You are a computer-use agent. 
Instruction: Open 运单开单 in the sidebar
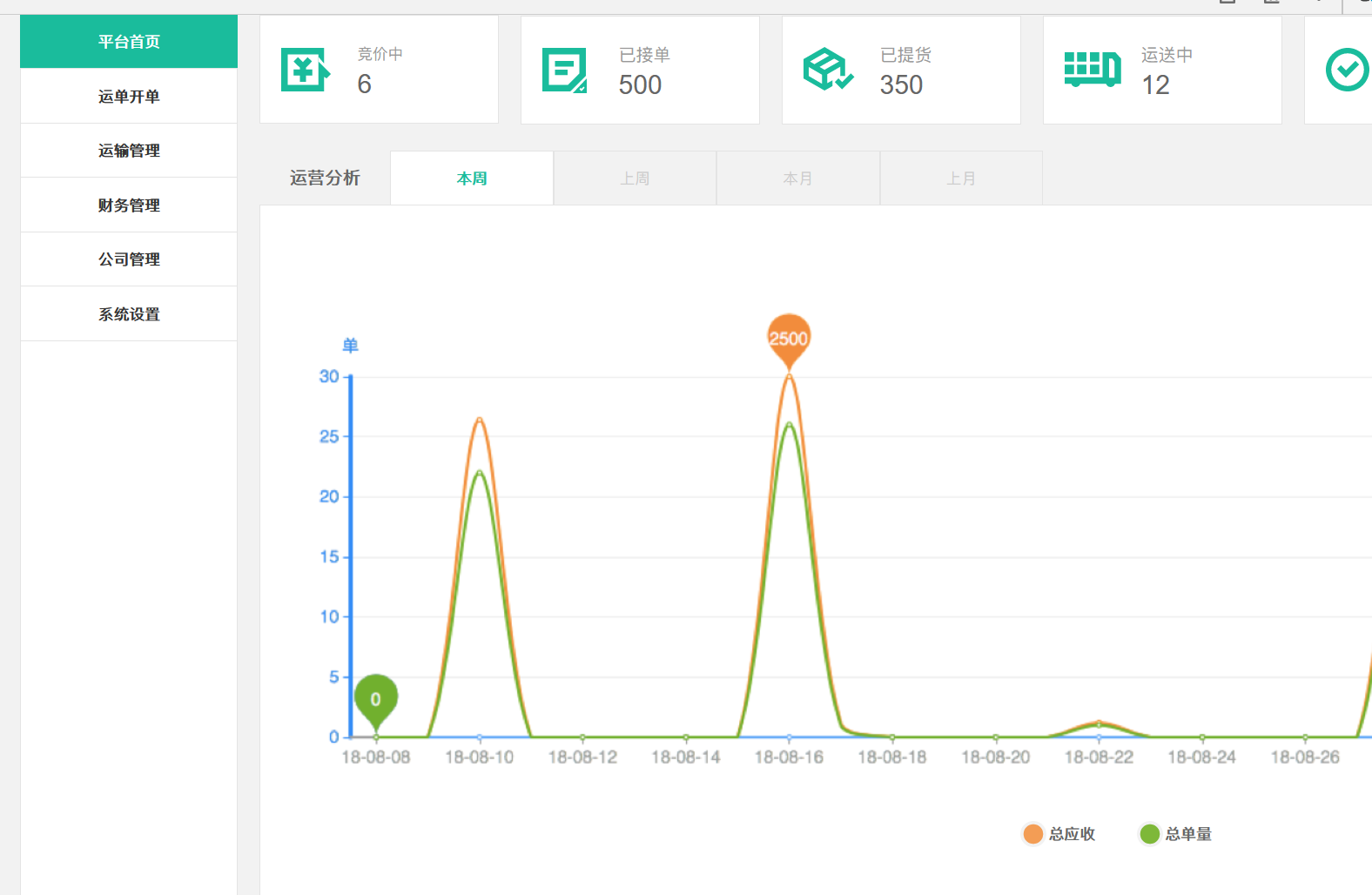[129, 97]
